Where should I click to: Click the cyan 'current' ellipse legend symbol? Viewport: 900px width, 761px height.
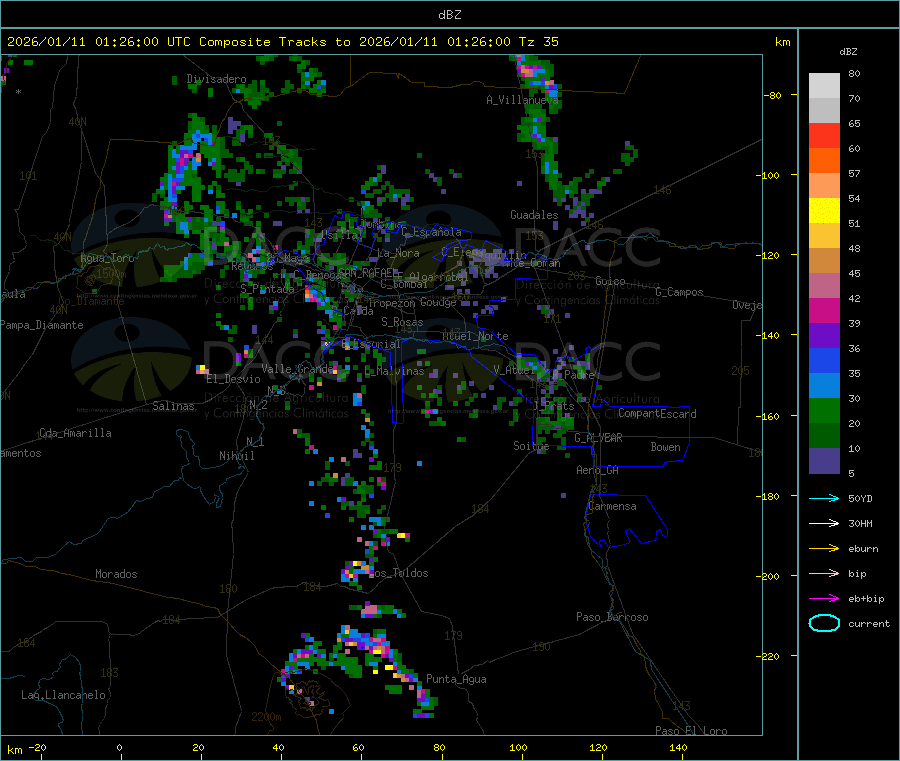pos(824,623)
